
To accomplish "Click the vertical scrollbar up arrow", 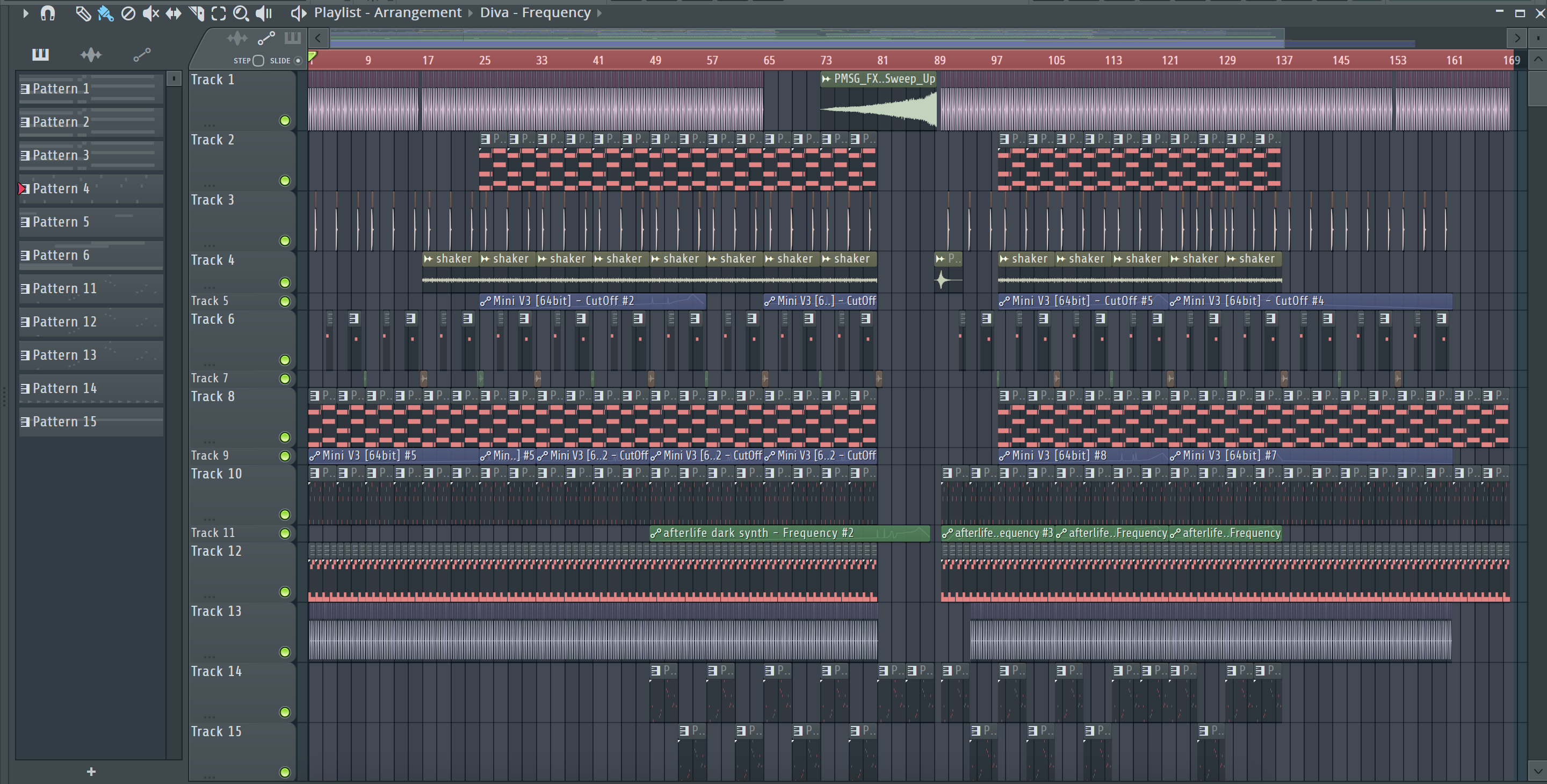I will (1538, 60).
